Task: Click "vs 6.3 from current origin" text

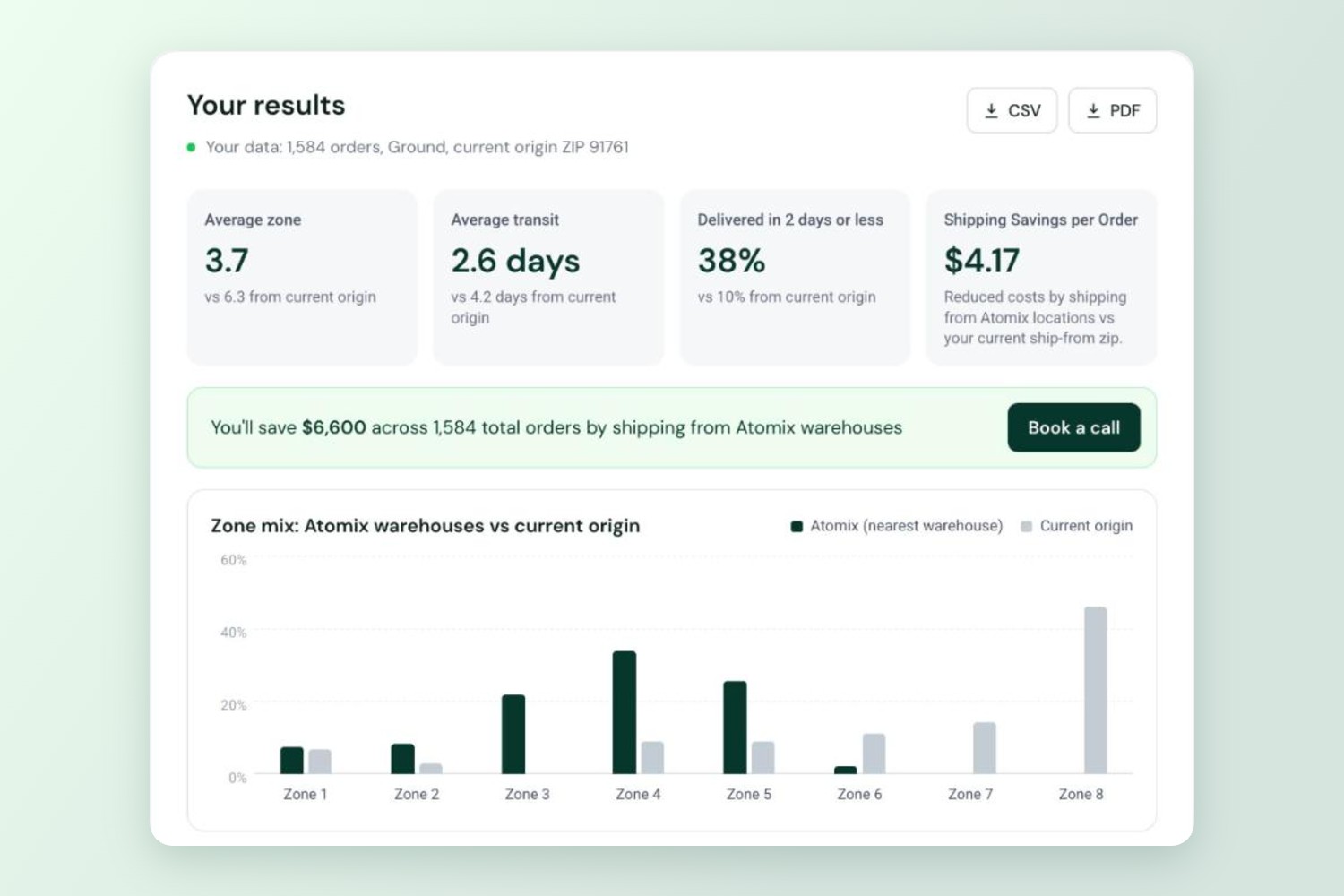Action: tap(290, 297)
